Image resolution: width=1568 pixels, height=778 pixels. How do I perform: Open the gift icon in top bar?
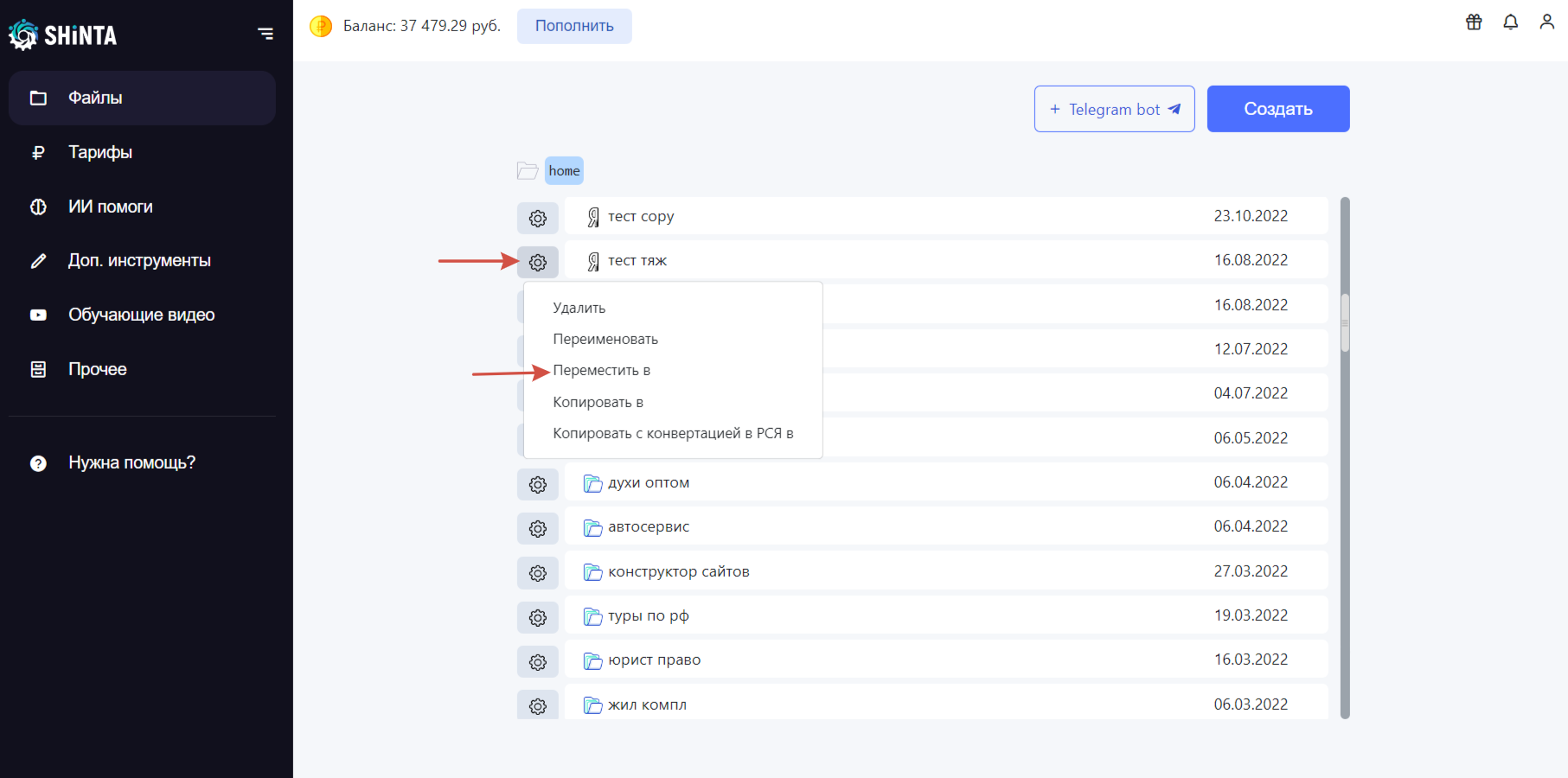[1474, 22]
